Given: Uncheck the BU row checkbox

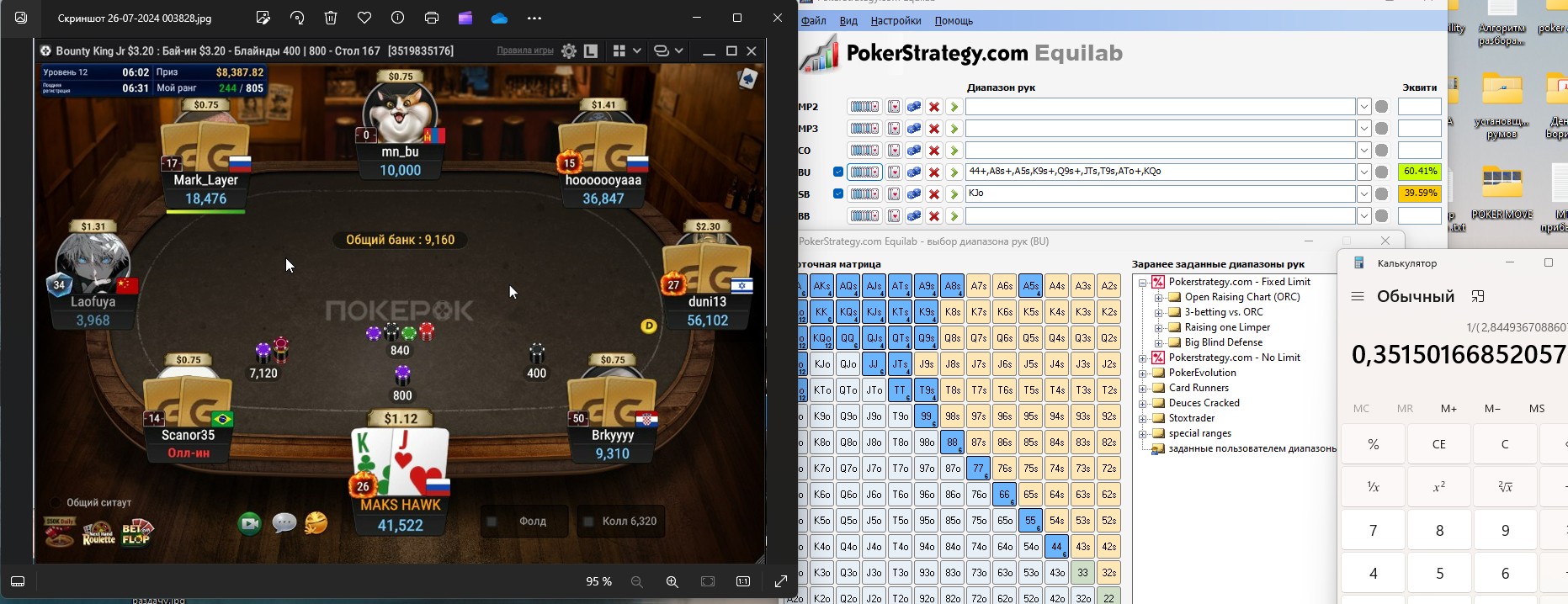Looking at the screenshot, I should (838, 172).
